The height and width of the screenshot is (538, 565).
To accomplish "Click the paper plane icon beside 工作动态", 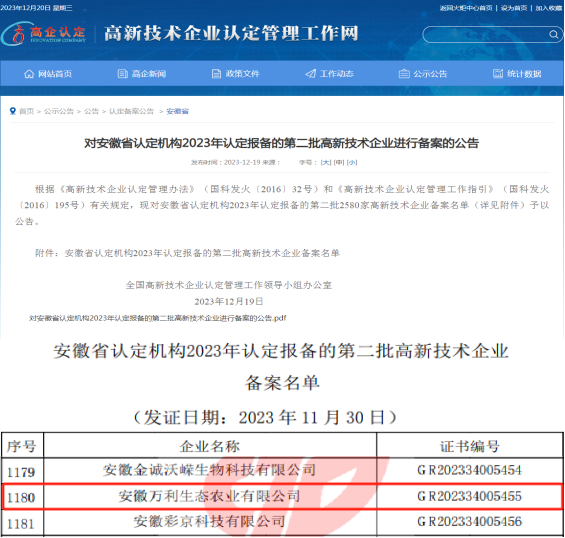I will (x=310, y=74).
